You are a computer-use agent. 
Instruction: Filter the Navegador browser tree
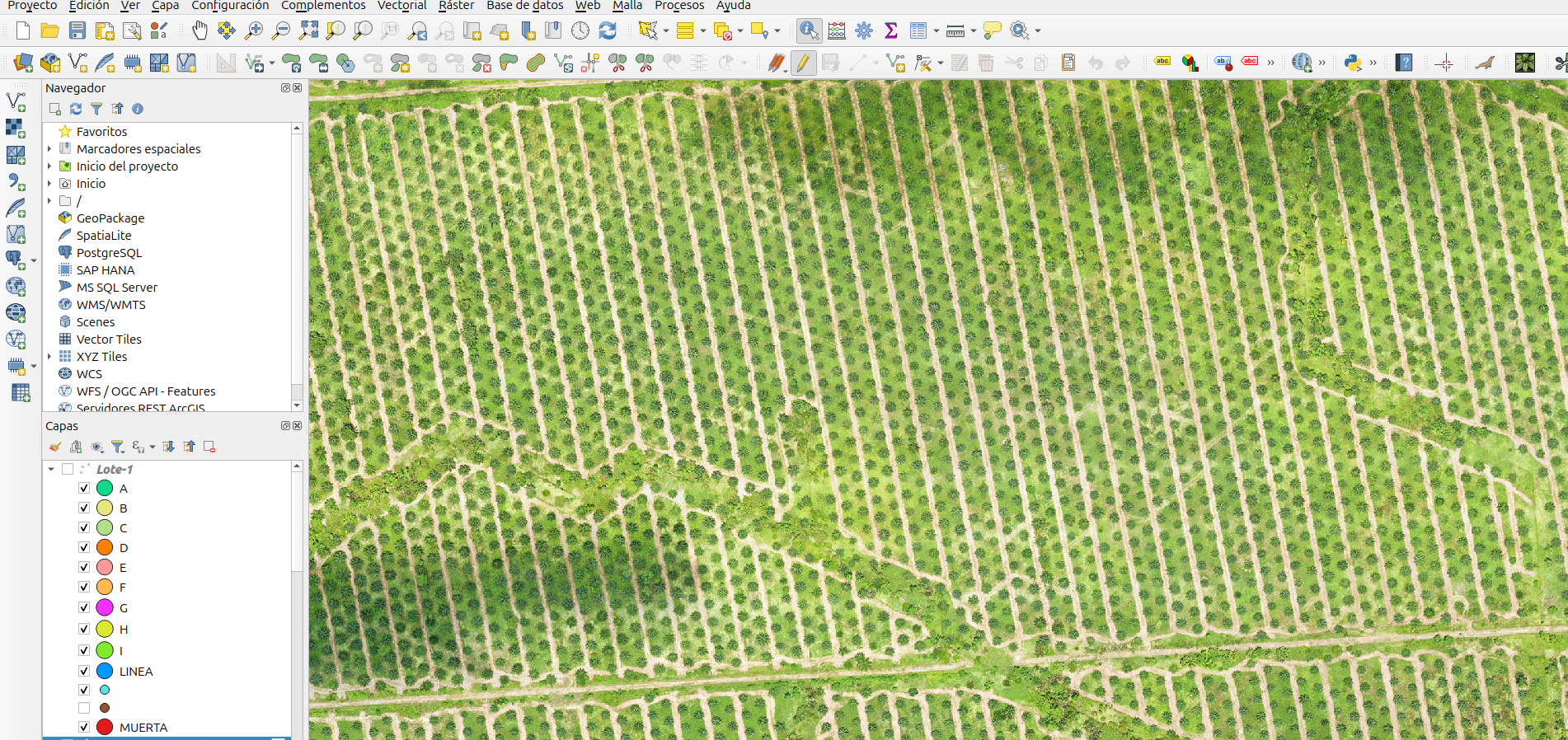click(96, 109)
